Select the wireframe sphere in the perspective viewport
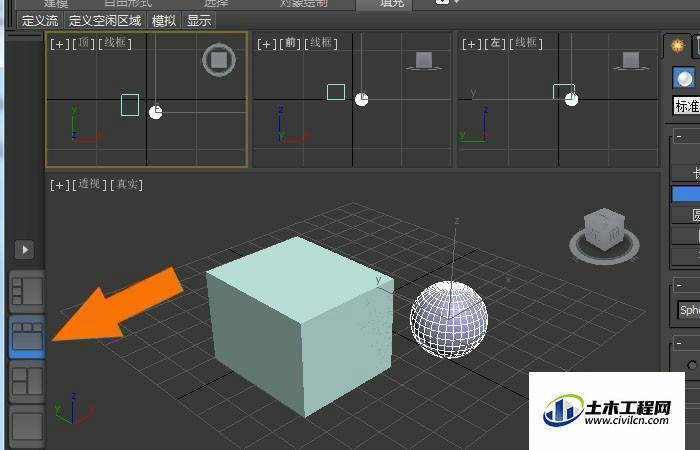 (449, 320)
